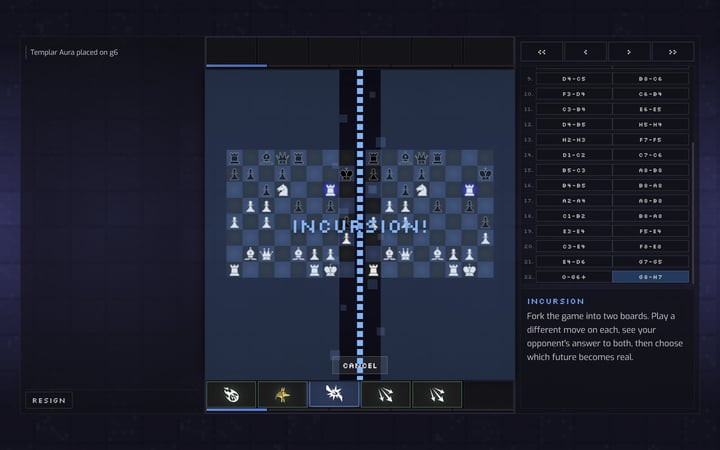
Task: Click the black pawn on left board e5
Action: coord(298,206)
